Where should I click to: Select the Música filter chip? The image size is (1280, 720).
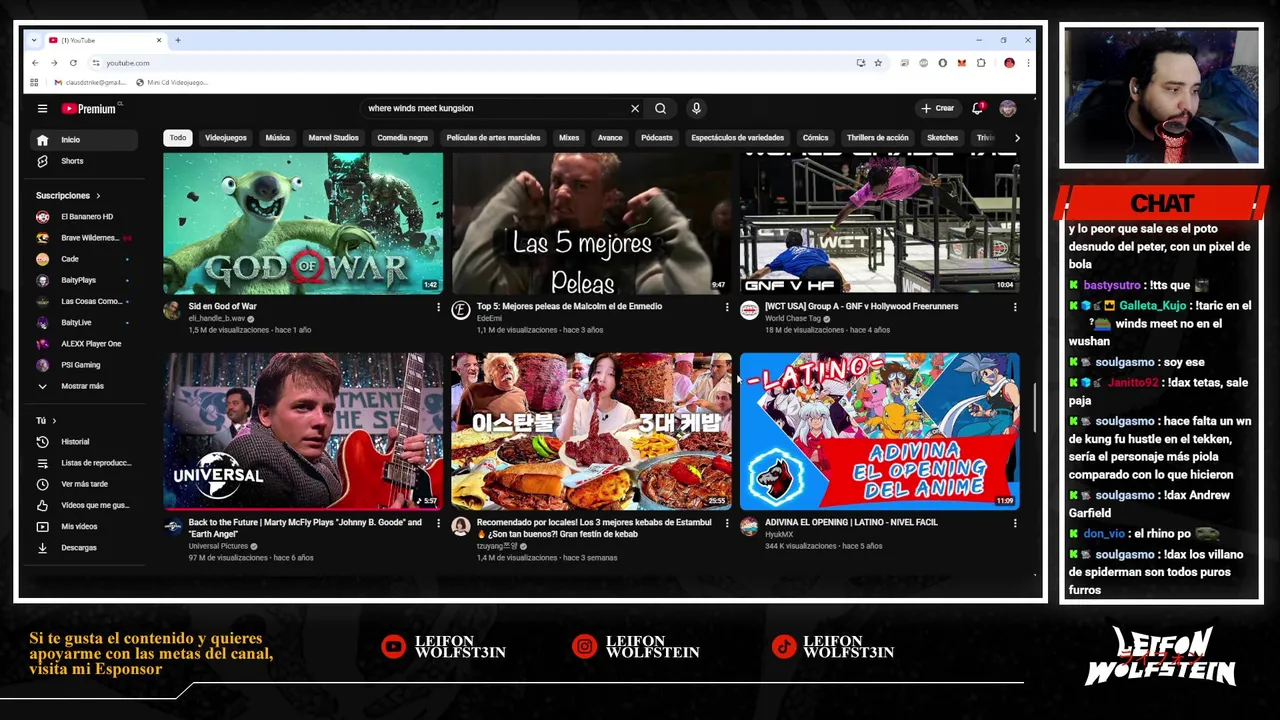[x=278, y=138]
